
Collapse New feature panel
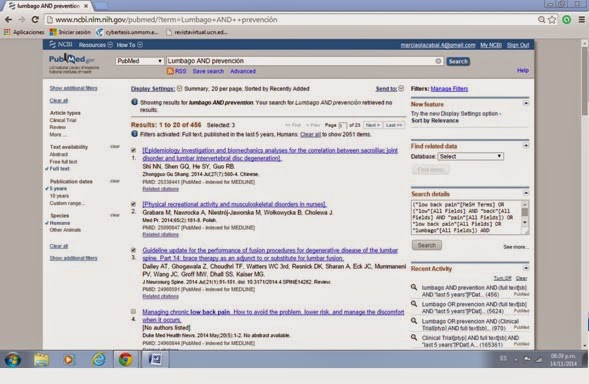[x=526, y=103]
